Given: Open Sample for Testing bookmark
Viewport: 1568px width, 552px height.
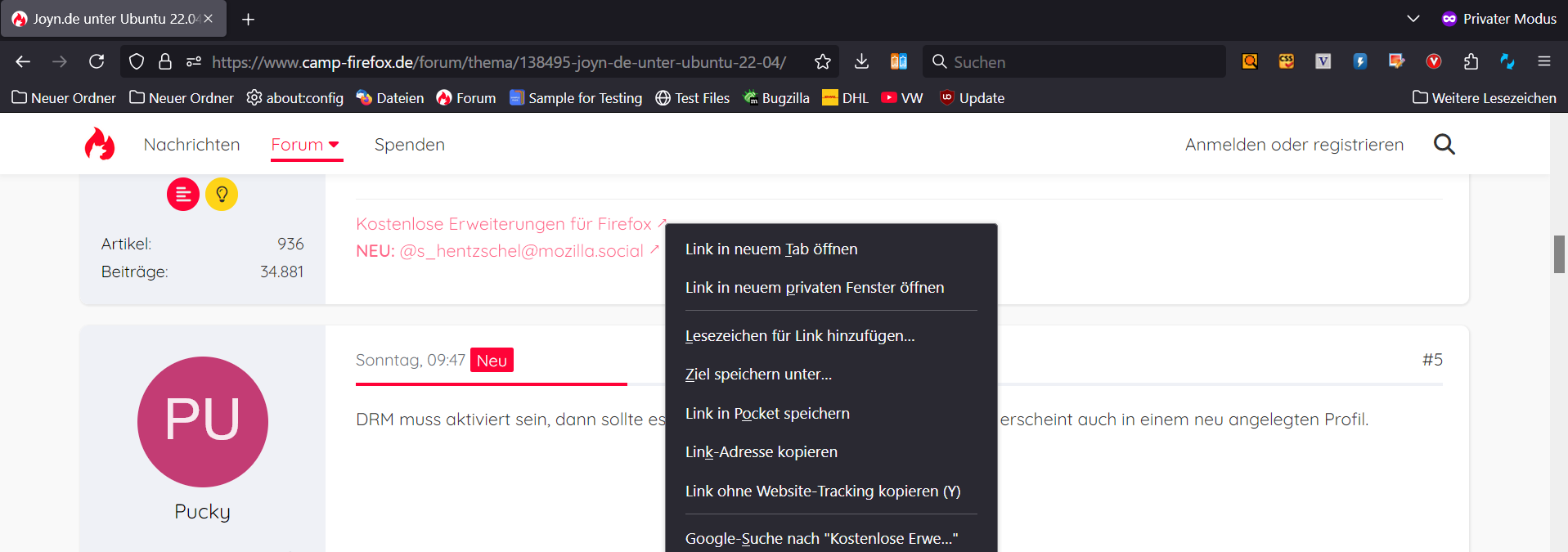Looking at the screenshot, I should tap(576, 98).
